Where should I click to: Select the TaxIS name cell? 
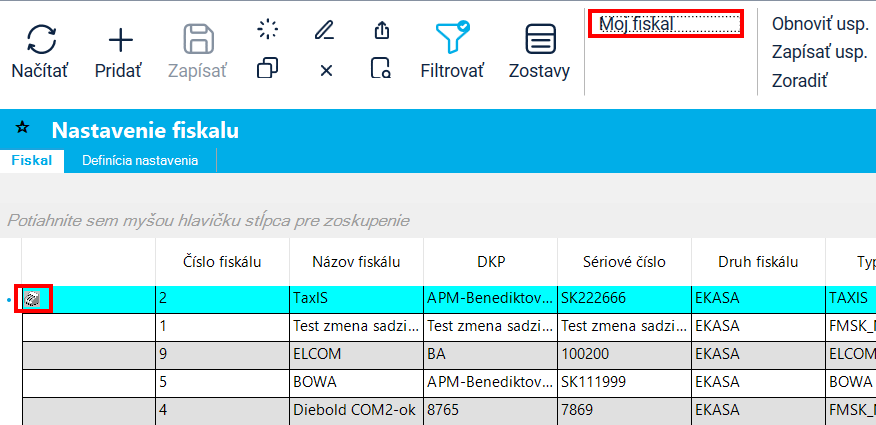[x=356, y=299]
